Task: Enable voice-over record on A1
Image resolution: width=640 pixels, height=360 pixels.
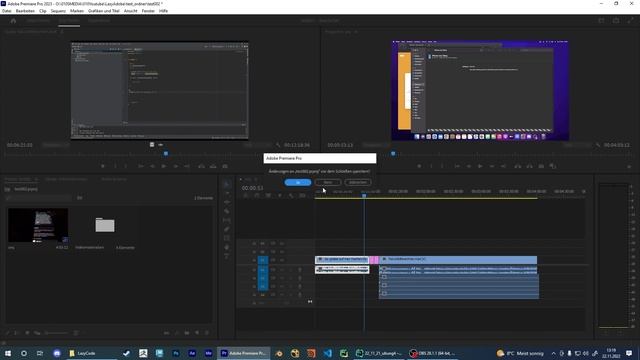Action: 300,270
